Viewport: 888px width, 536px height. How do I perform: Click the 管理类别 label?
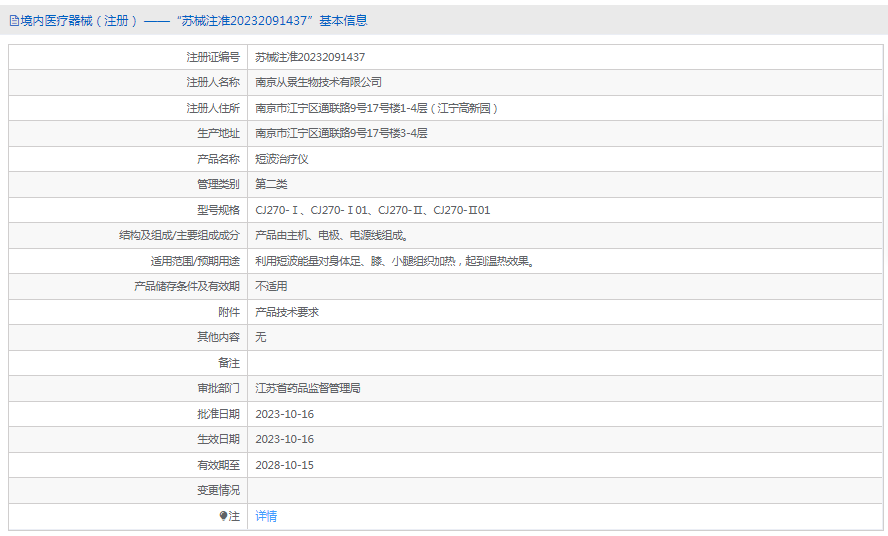[x=219, y=184]
